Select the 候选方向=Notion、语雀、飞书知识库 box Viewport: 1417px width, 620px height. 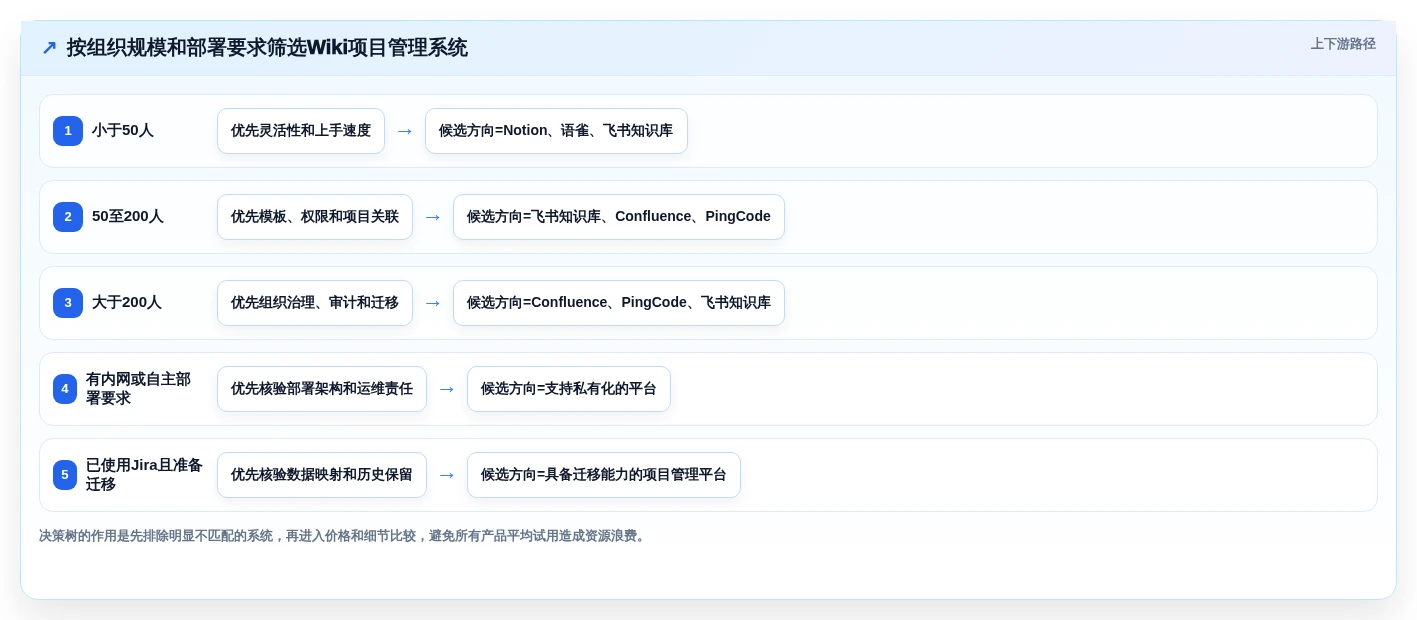click(556, 131)
